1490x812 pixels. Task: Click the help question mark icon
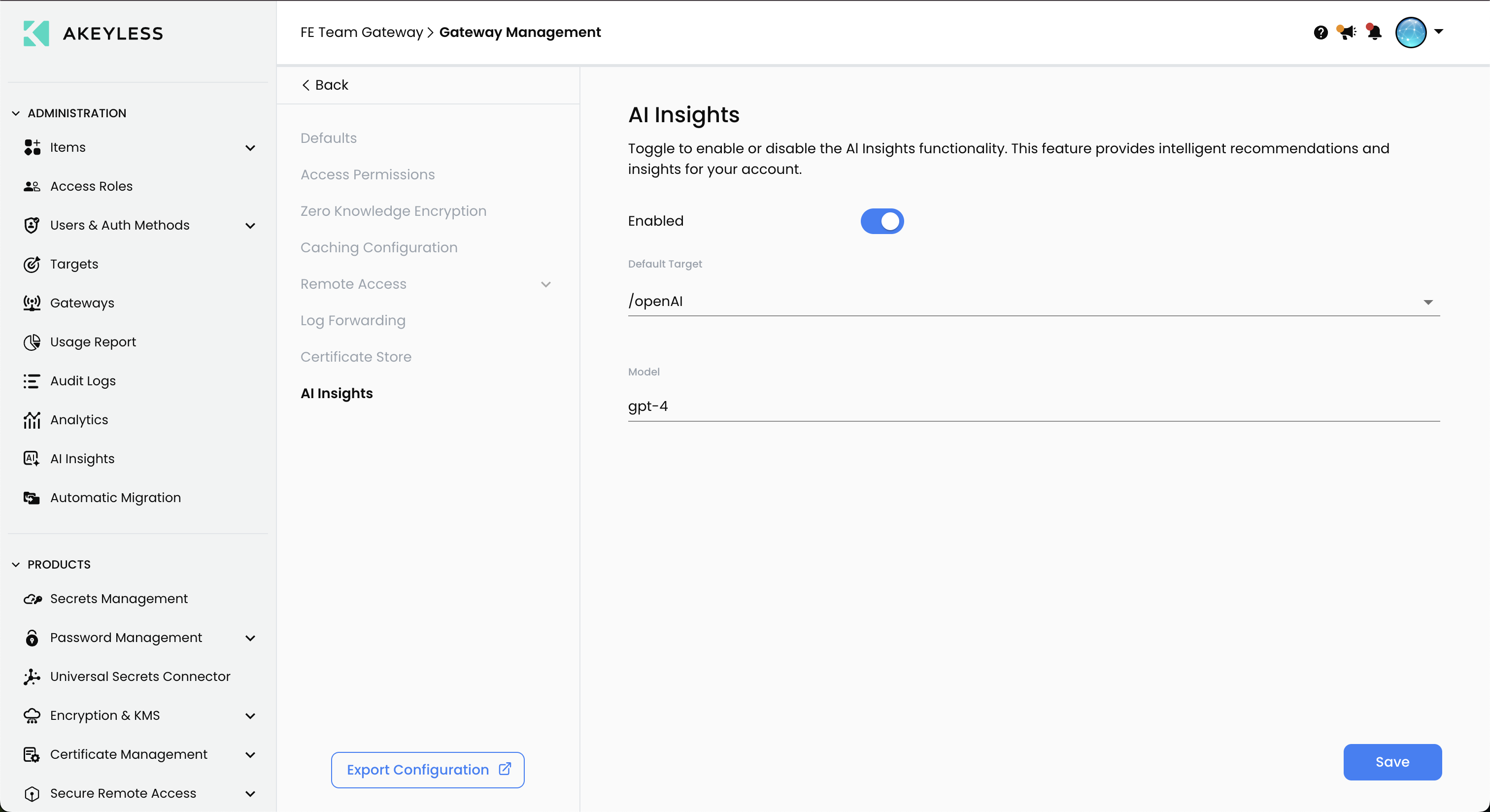[1321, 33]
